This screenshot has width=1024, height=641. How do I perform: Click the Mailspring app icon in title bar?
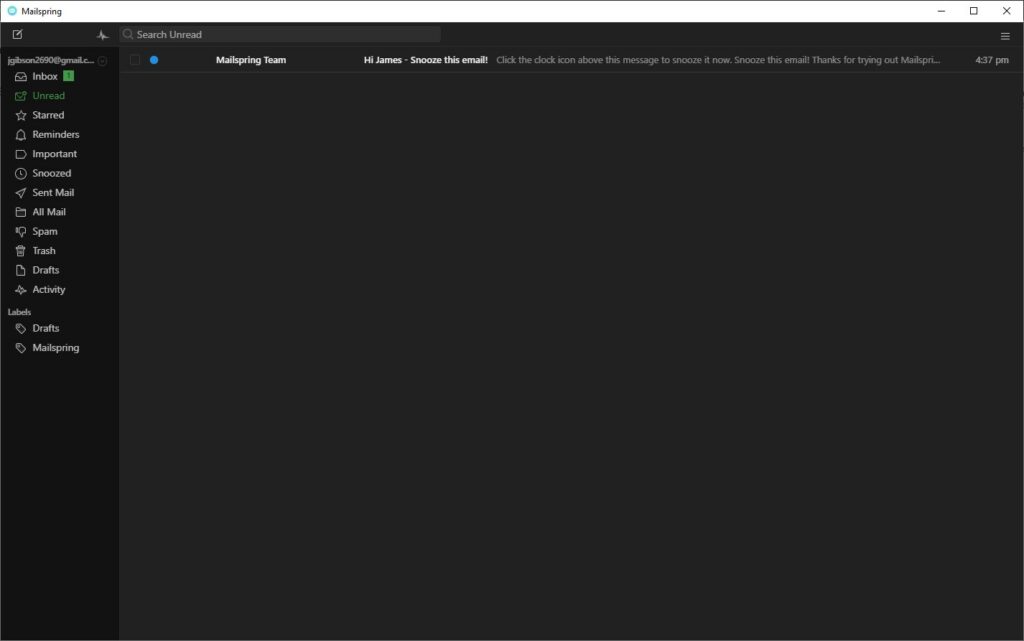12,11
